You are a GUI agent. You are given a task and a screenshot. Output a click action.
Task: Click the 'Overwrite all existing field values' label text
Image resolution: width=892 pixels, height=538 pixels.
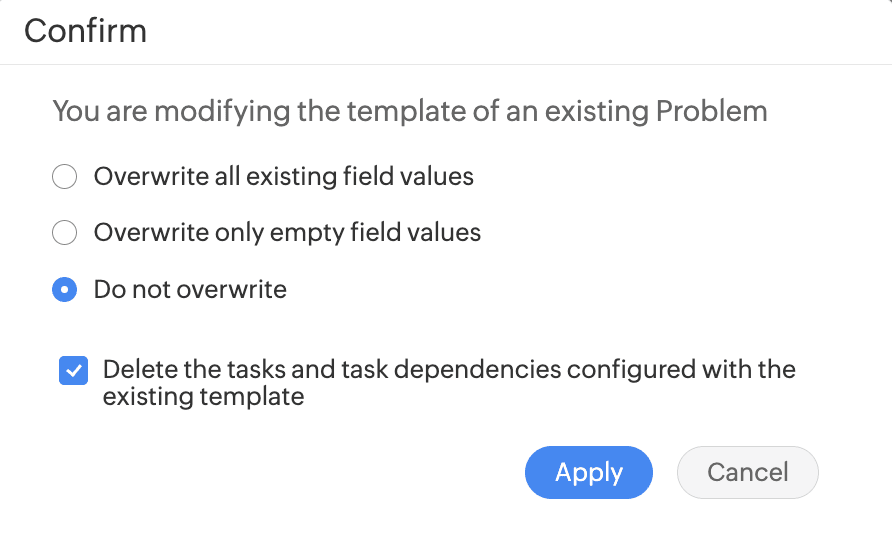[283, 178]
